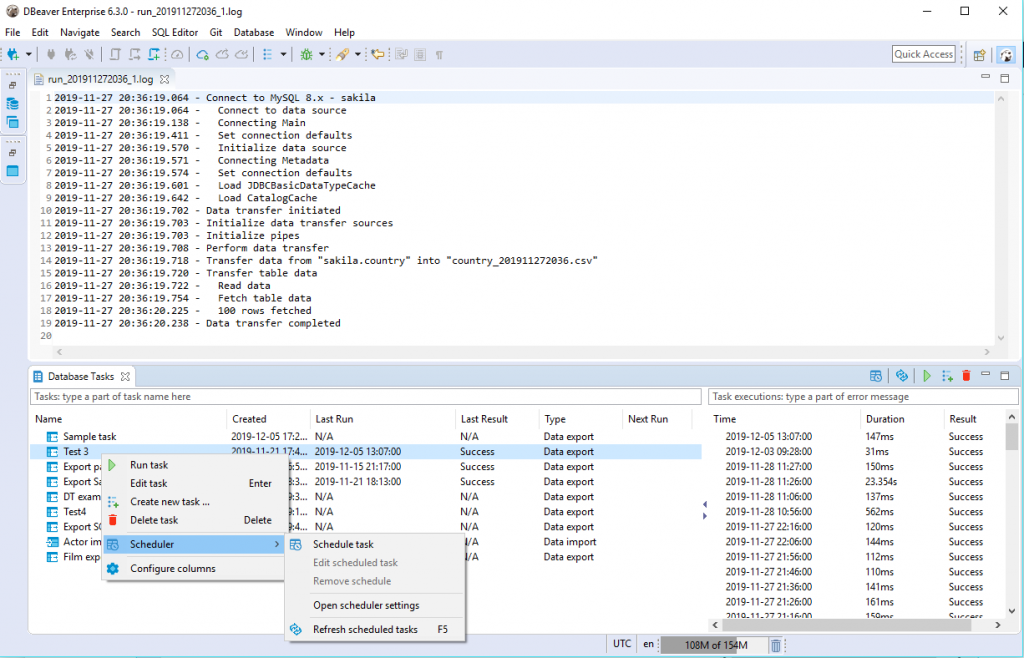Toggle show whitespace pilcrow icon
Viewport: 1024px width, 658px height.
[440, 55]
